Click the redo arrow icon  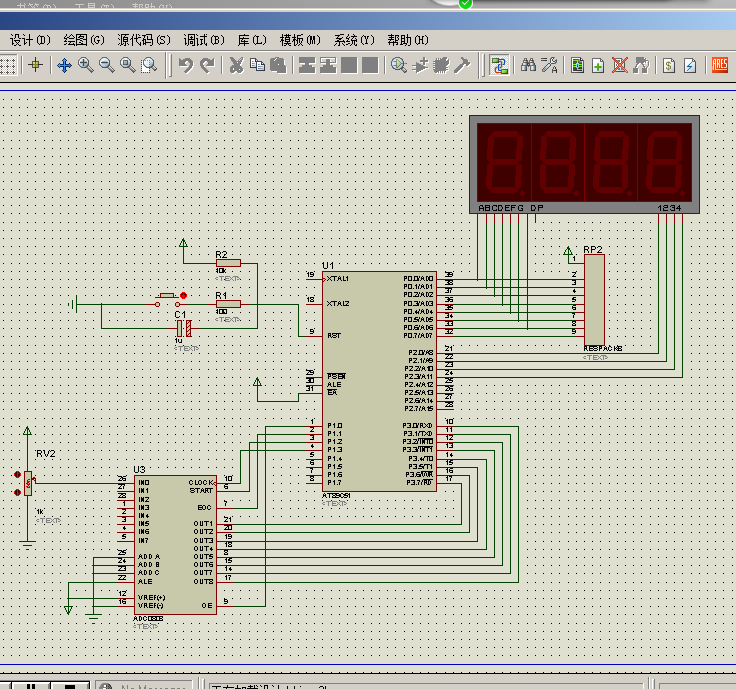point(207,65)
